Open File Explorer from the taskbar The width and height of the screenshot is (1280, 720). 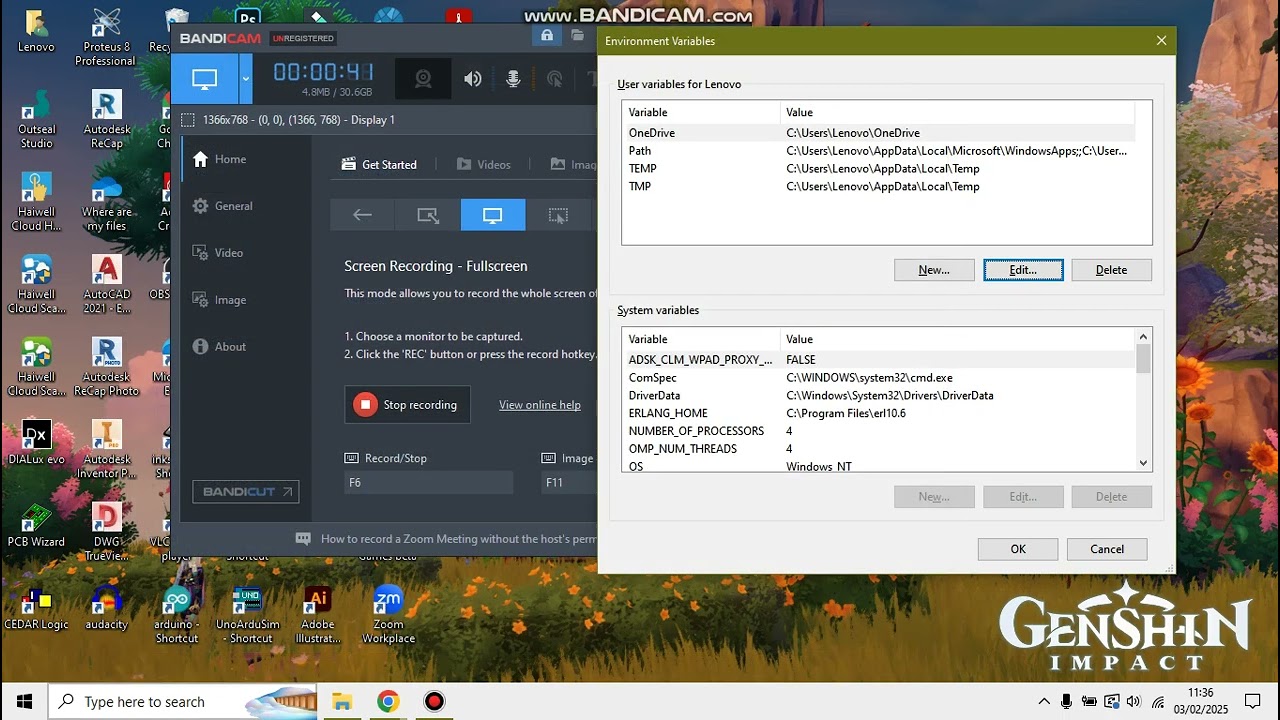(342, 701)
